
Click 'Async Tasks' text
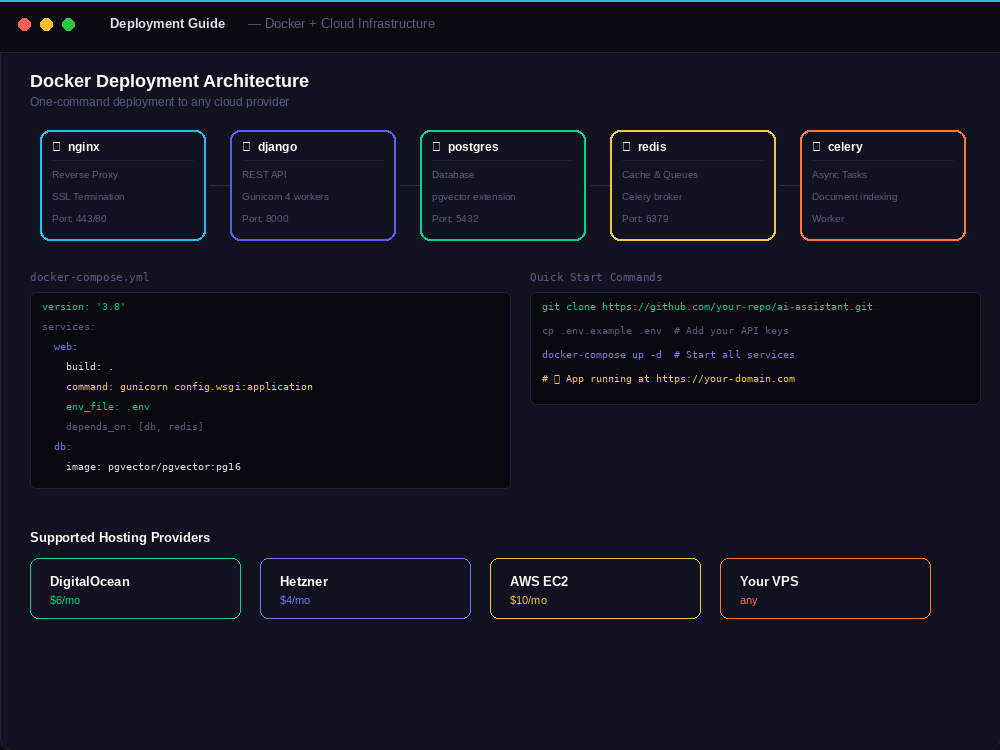pyautogui.click(x=839, y=175)
